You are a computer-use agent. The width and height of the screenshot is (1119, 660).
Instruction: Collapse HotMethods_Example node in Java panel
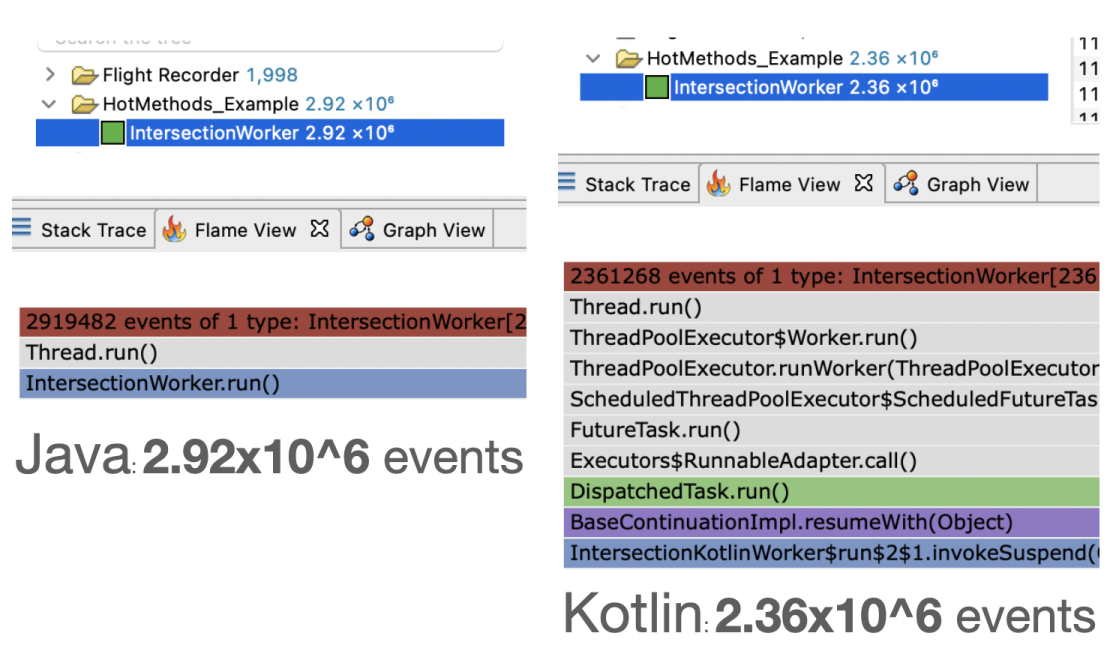click(49, 104)
